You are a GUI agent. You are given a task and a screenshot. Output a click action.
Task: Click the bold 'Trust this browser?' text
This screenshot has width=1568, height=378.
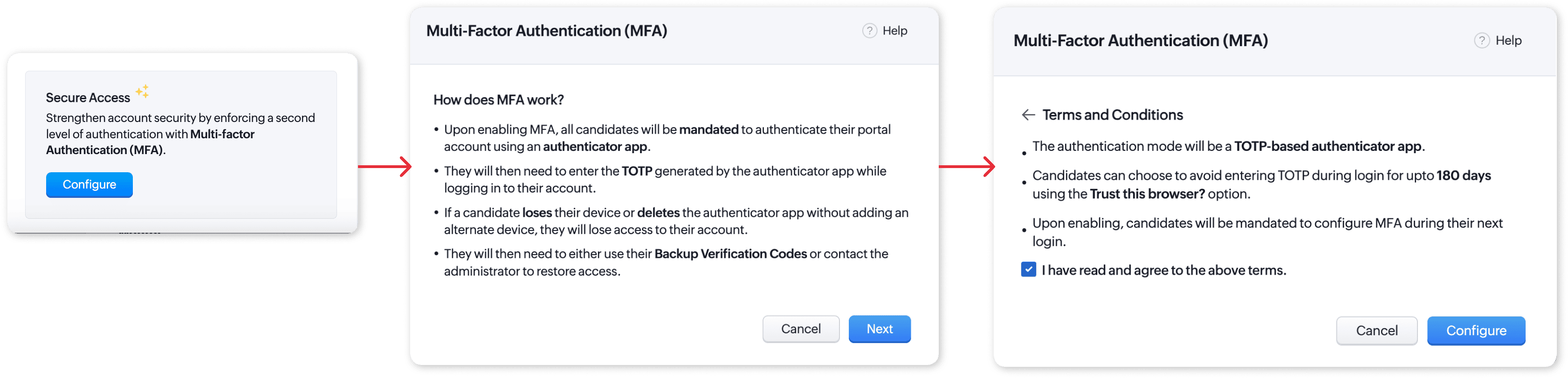(x=1147, y=194)
